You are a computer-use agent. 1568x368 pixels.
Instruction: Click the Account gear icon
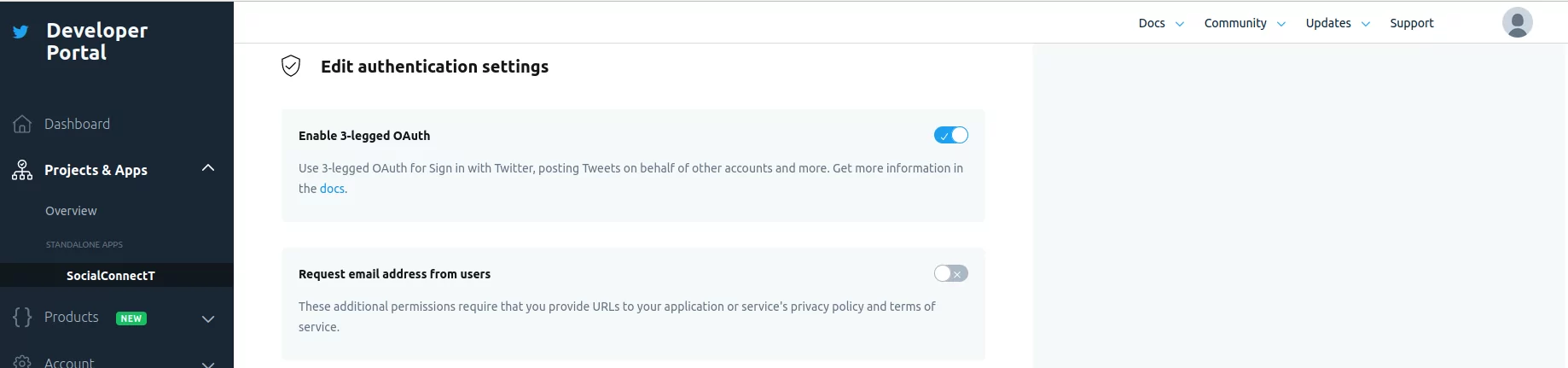[x=22, y=362]
